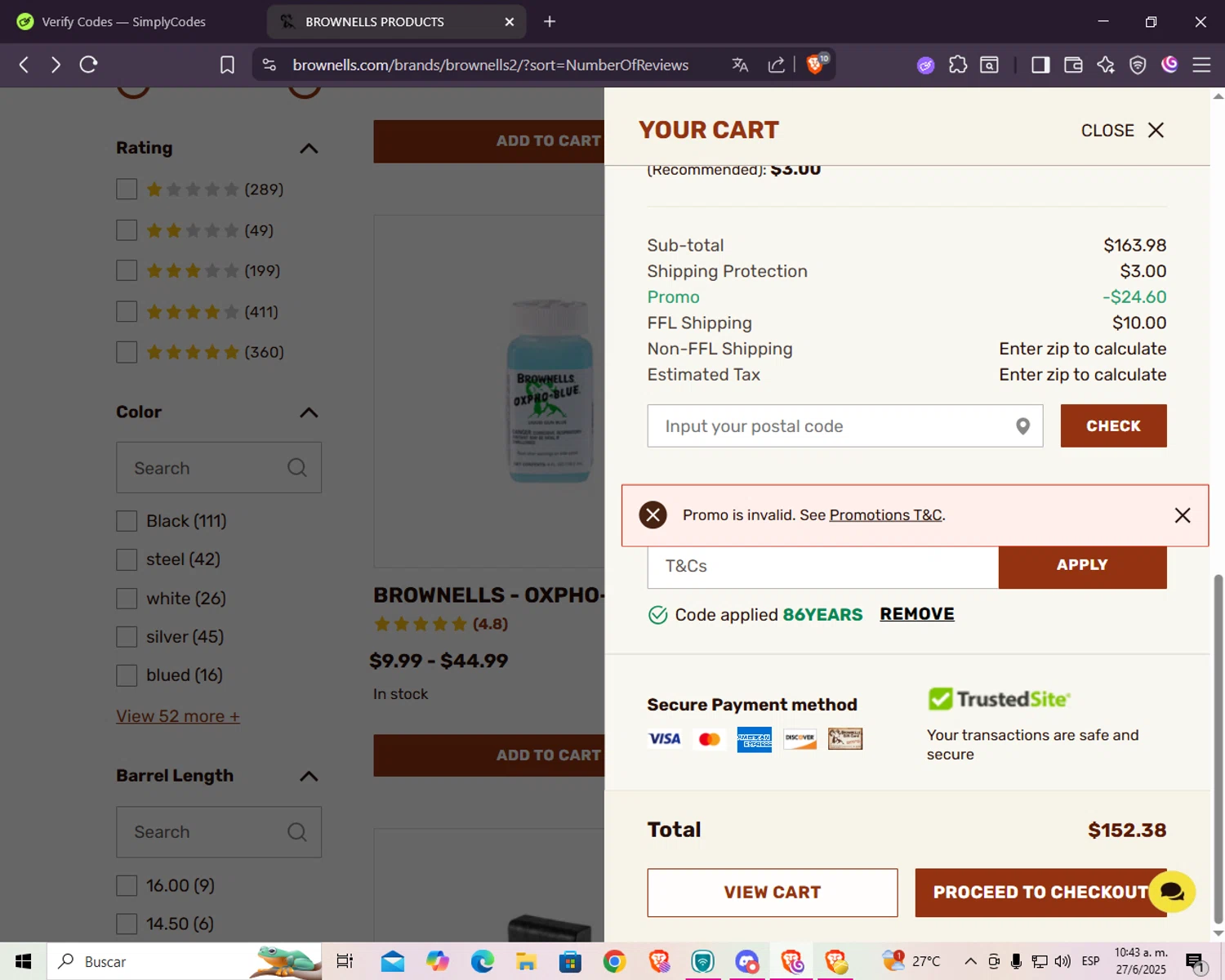Use the location pin in postal code field
Screen dimensions: 1225x980
(x=1022, y=426)
